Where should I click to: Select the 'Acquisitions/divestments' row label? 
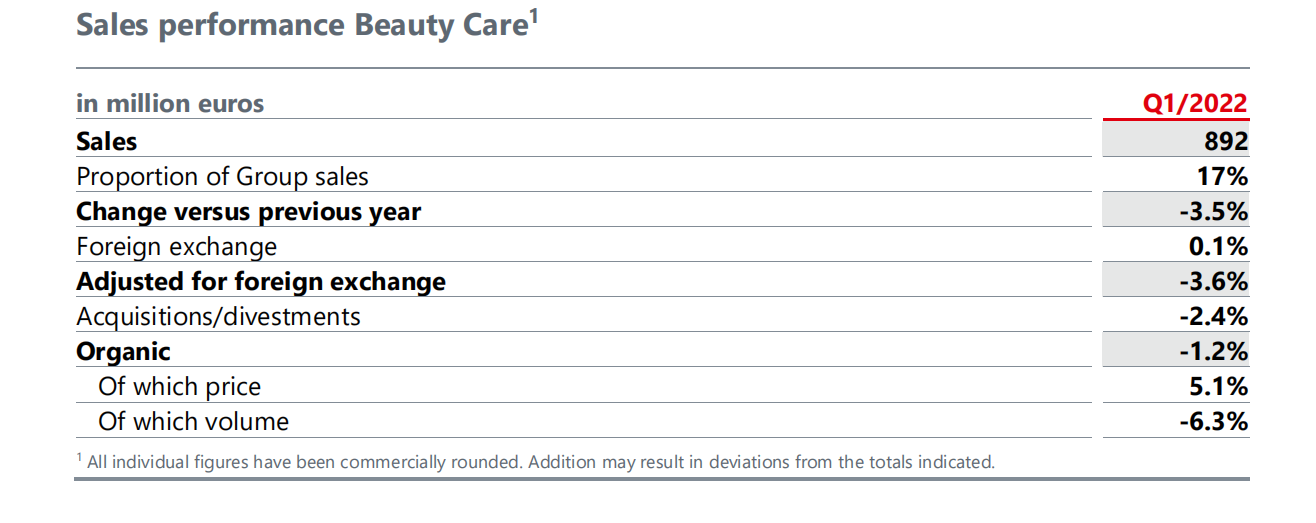[218, 316]
